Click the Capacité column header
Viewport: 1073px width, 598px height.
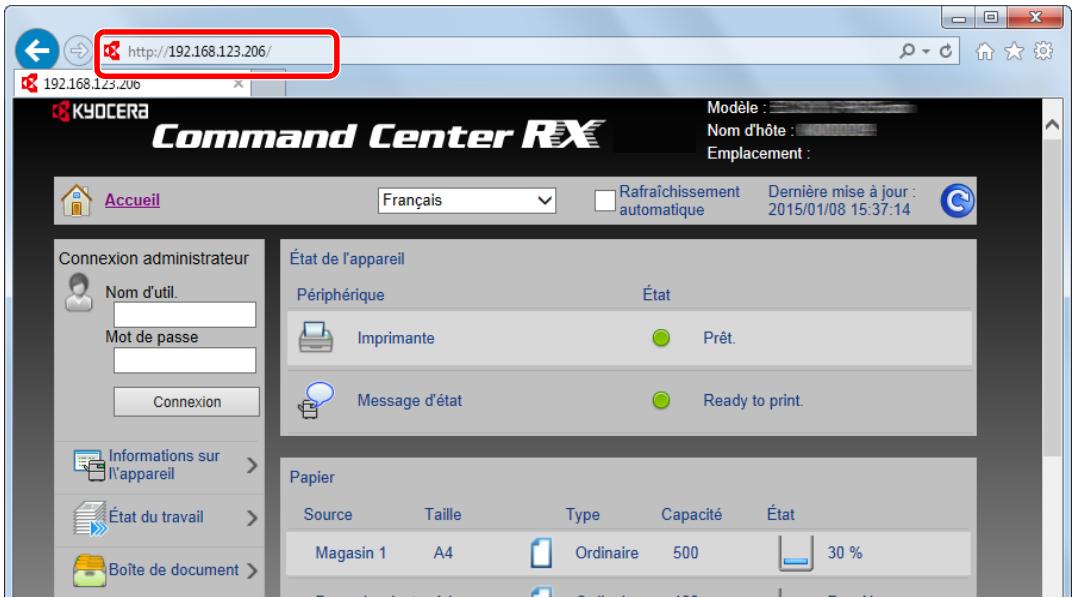pos(691,515)
